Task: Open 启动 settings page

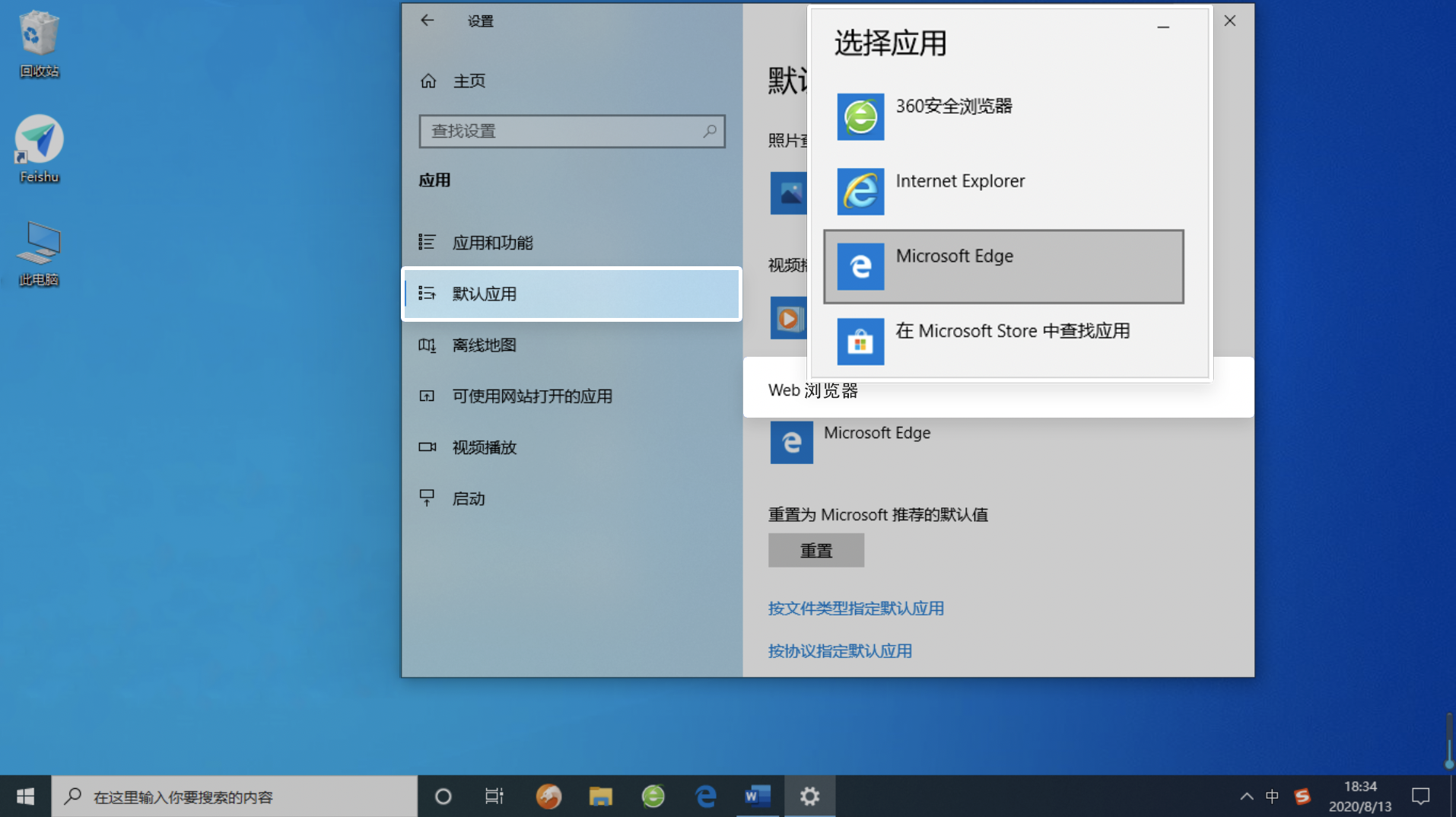Action: pos(572,498)
